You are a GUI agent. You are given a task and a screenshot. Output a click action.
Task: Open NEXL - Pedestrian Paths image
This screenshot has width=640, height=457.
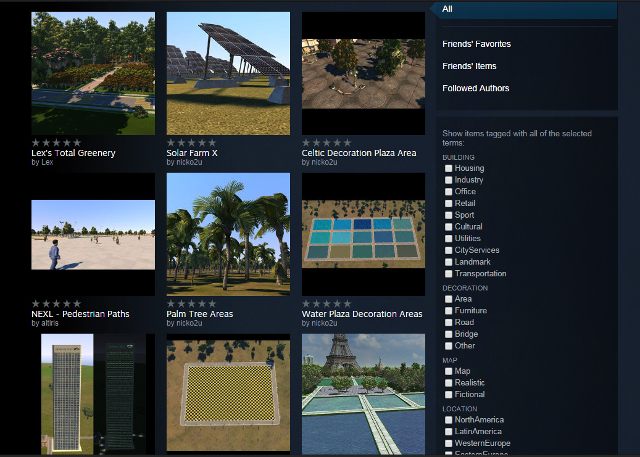[93, 234]
